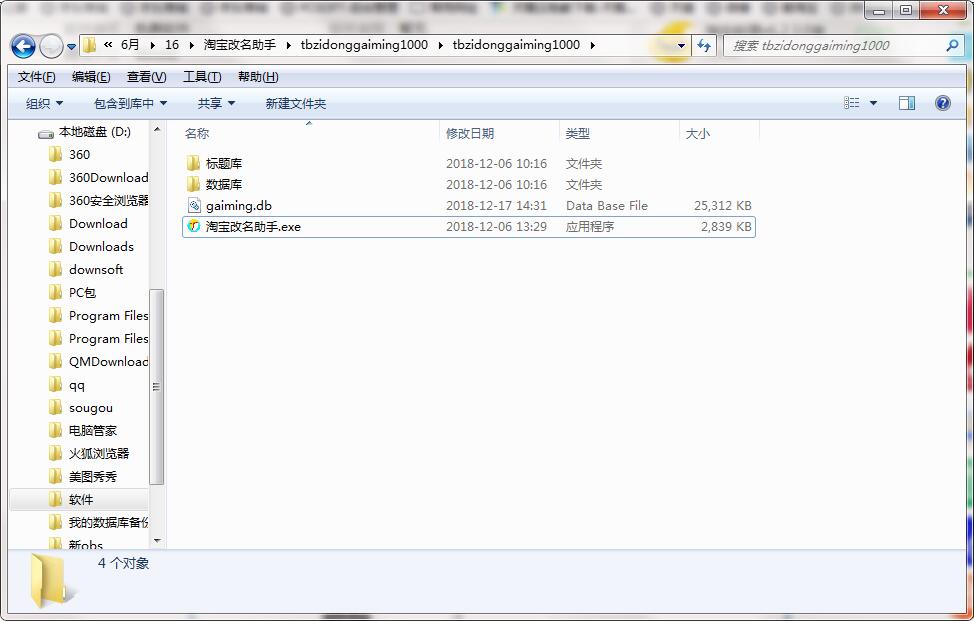
Task: Select the sougou folder in the tree
Action: click(91, 407)
